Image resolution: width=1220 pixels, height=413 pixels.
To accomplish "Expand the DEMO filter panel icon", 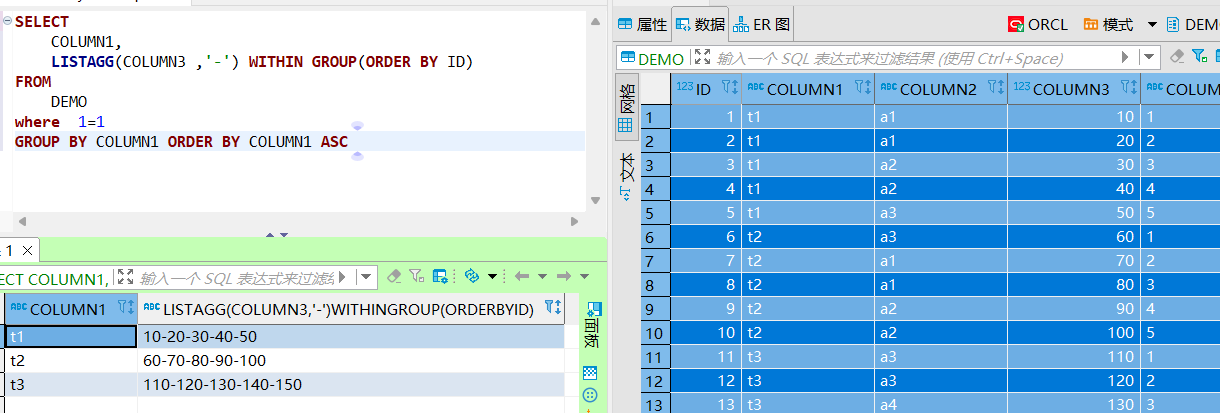I will pos(701,58).
